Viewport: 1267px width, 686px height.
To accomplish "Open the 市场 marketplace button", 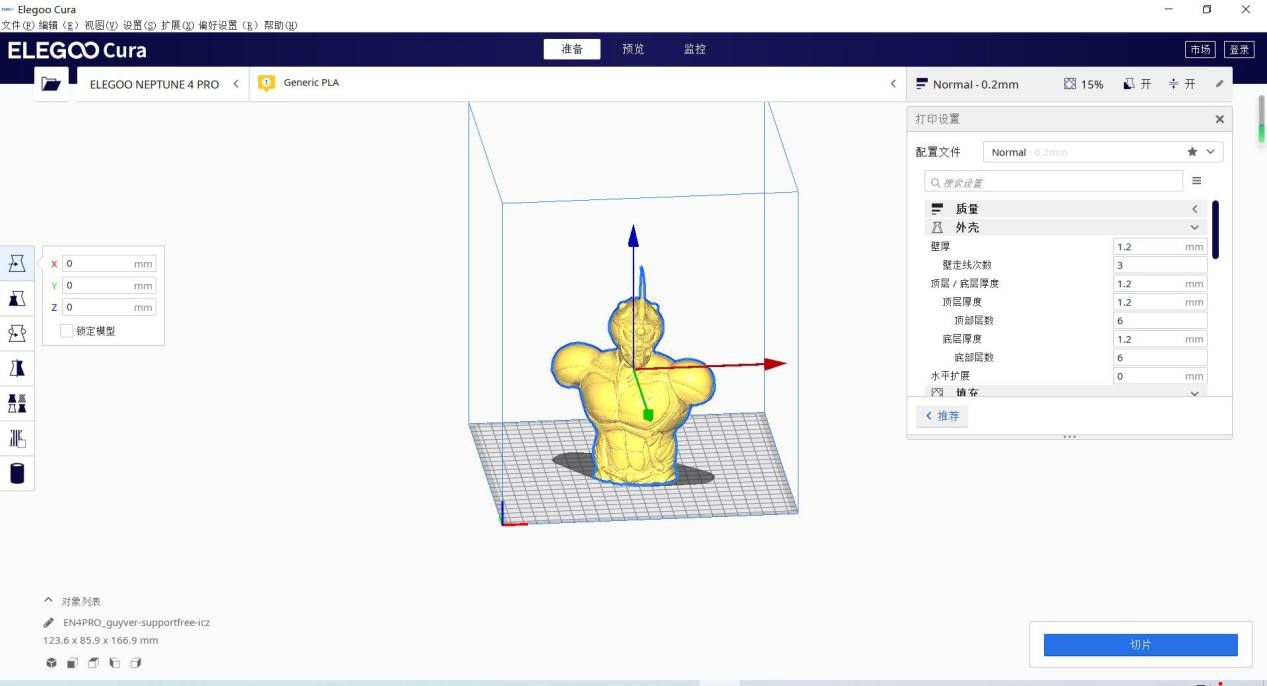I will tap(1200, 50).
